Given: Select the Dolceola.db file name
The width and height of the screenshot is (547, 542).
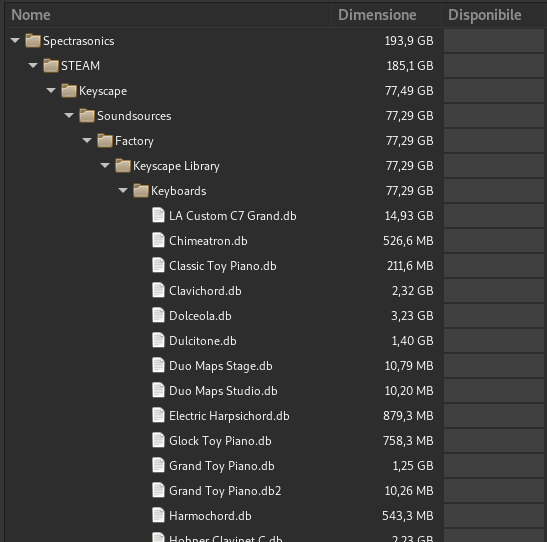Looking at the screenshot, I should point(200,316).
